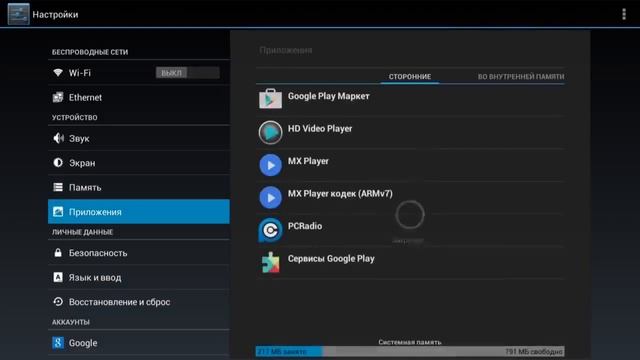Click the restore icon beside Восстановление и сброс

[x=58, y=302]
